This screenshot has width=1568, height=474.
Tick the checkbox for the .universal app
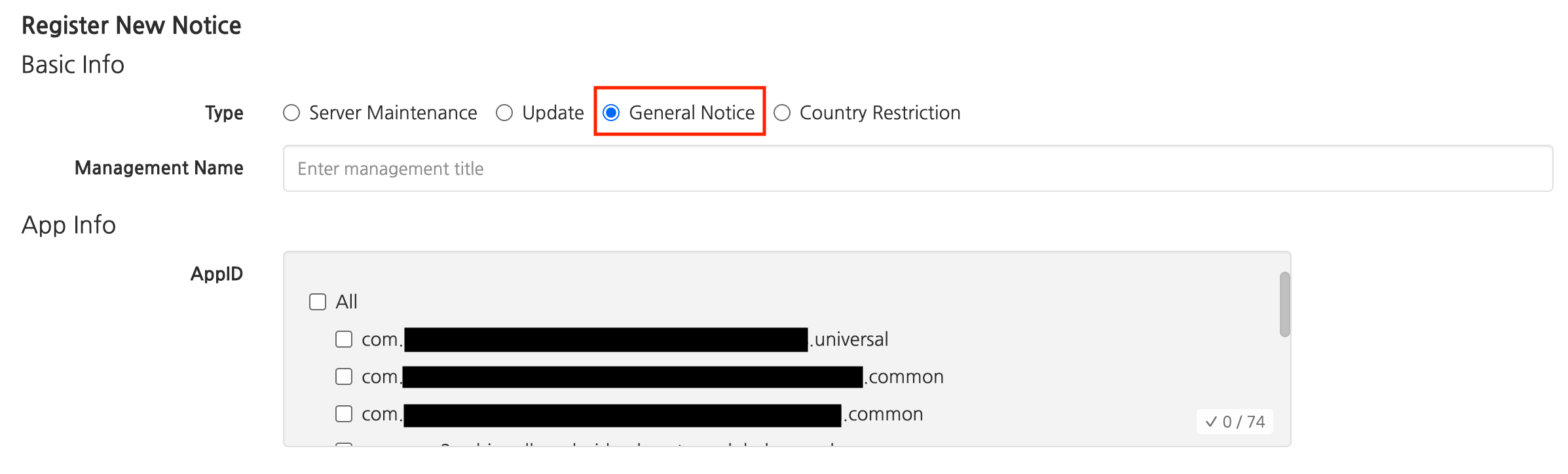click(x=344, y=339)
